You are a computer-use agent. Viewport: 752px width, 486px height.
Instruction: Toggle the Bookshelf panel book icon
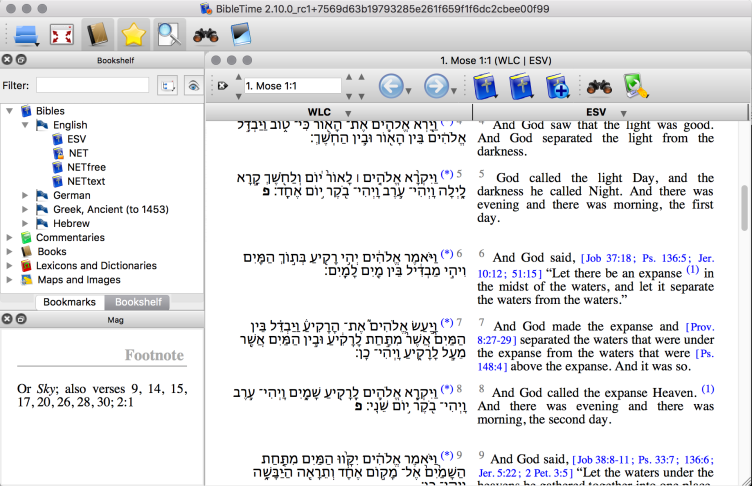tap(97, 34)
